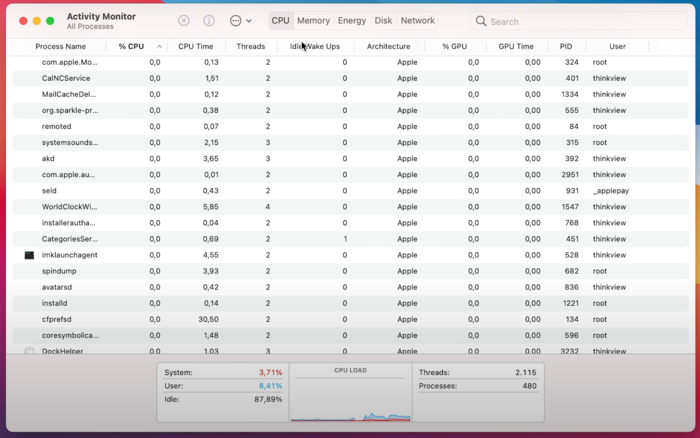The height and width of the screenshot is (438, 700).
Task: Select the installerautha... process row
Action: 350,223
